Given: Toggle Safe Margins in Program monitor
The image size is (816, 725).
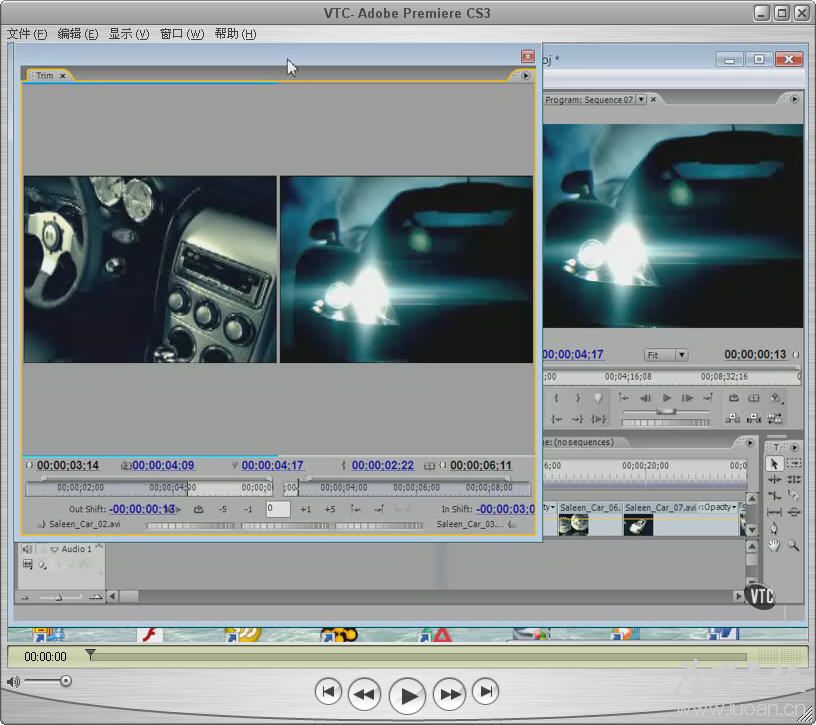Looking at the screenshot, I should pos(754,398).
